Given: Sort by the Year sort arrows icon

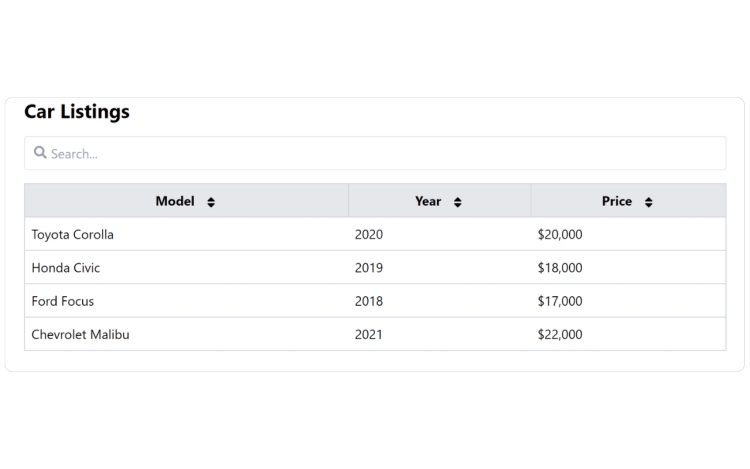Looking at the screenshot, I should pyautogui.click(x=458, y=202).
